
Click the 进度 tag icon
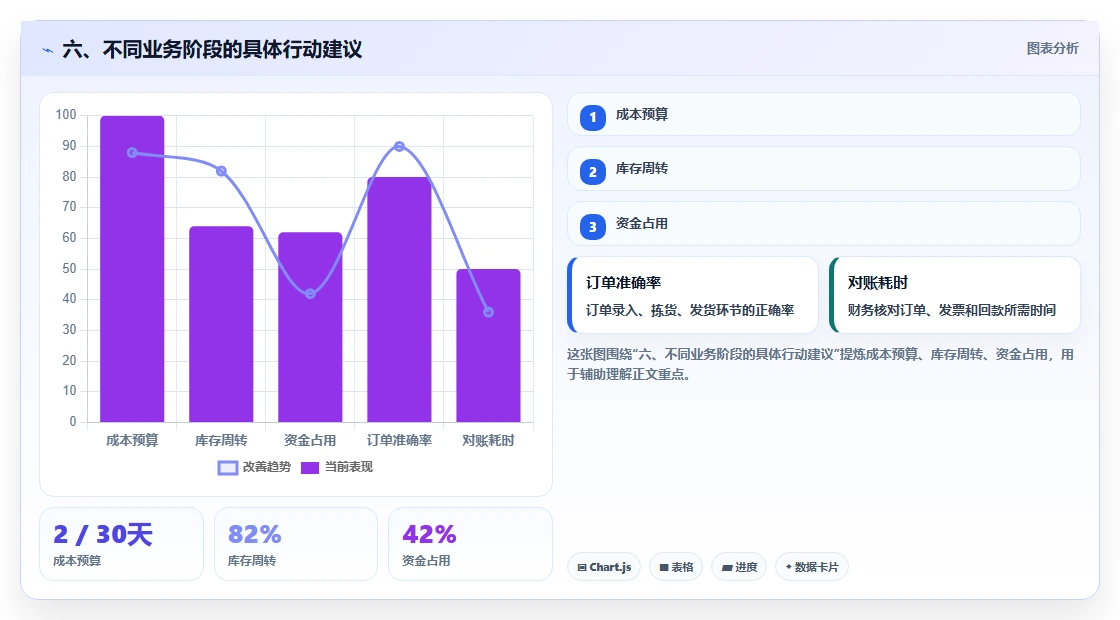coord(726,567)
